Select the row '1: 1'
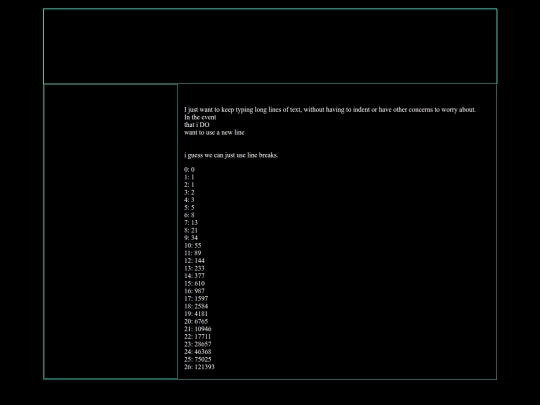This screenshot has width=540, height=405. tap(189, 177)
